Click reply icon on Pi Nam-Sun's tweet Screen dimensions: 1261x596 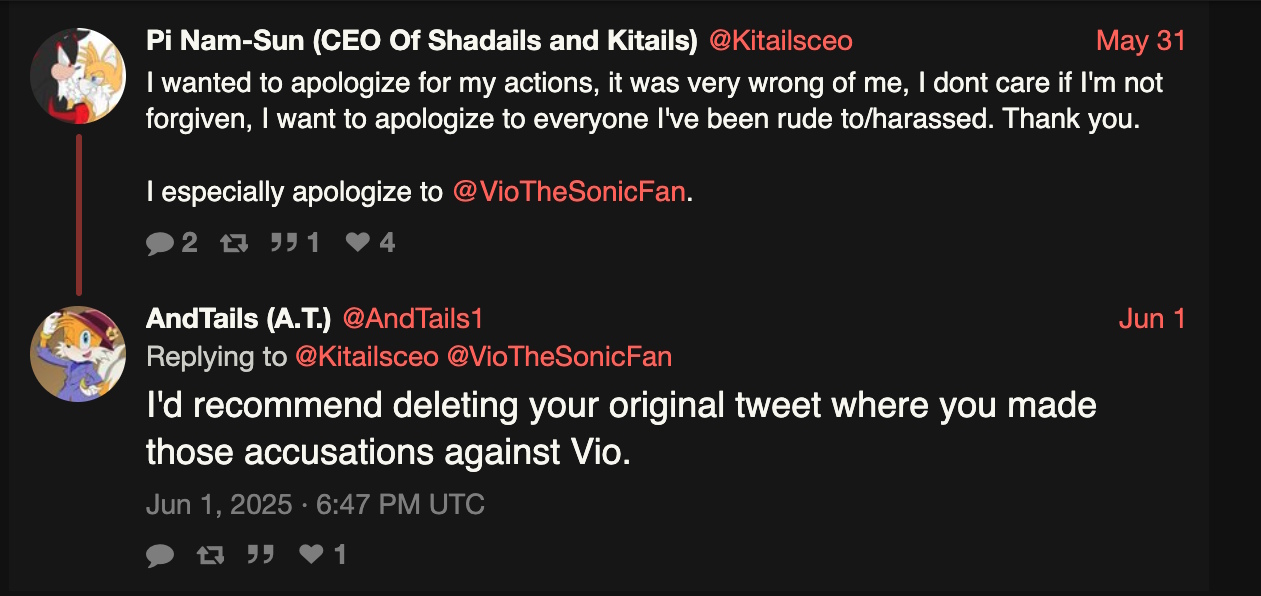[160, 243]
